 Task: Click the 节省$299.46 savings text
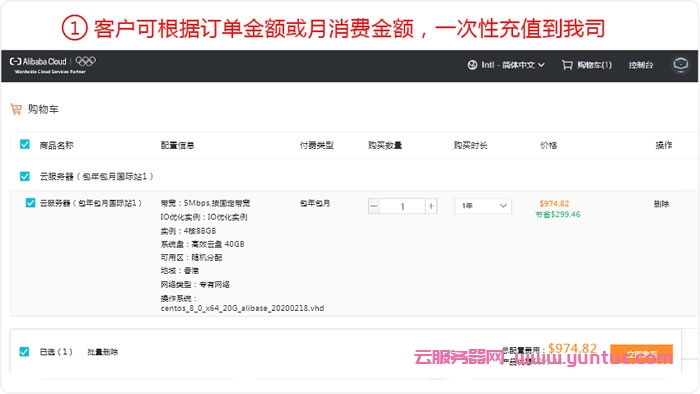[558, 215]
